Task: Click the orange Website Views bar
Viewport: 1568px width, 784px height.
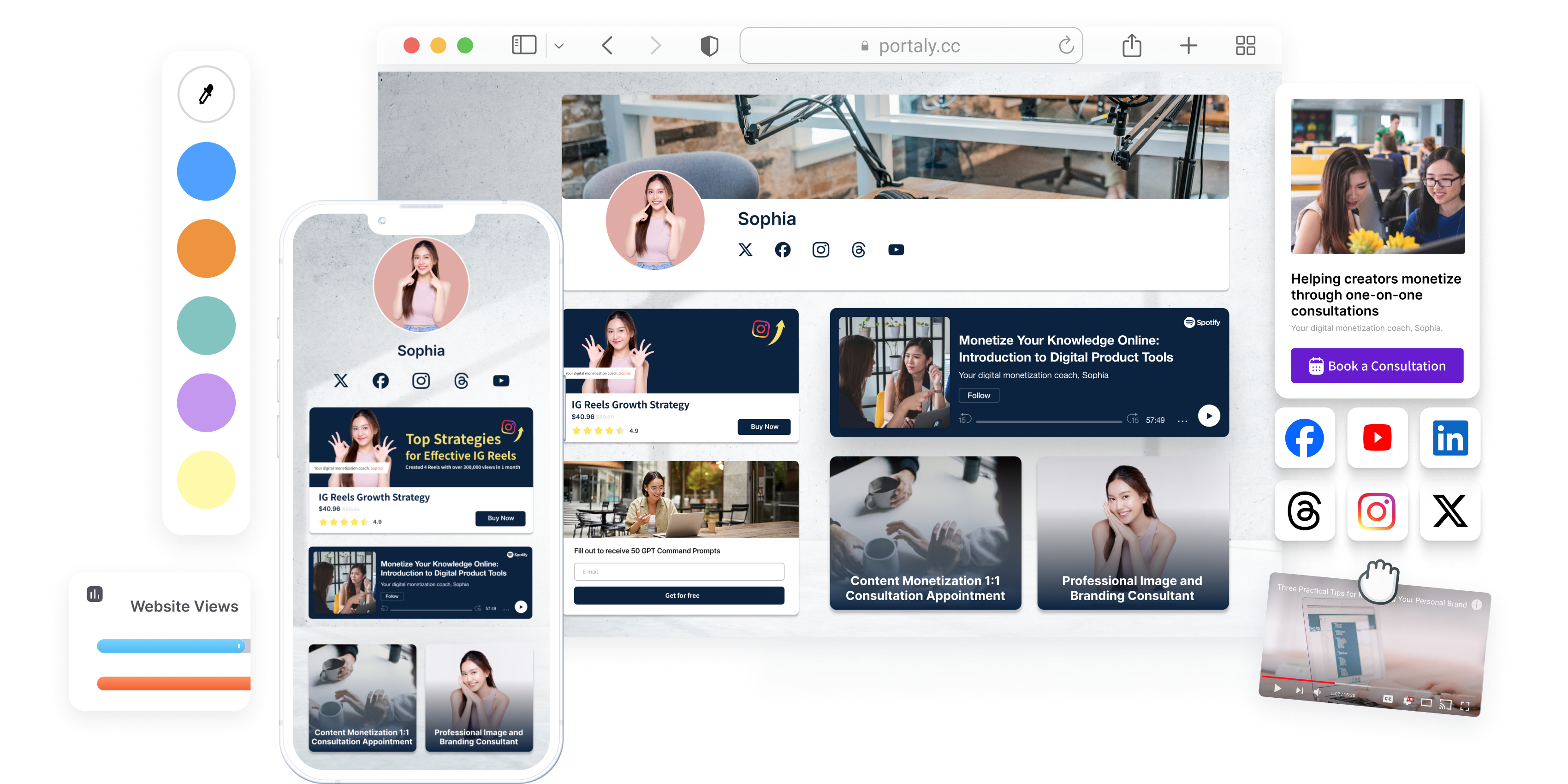Action: [173, 683]
